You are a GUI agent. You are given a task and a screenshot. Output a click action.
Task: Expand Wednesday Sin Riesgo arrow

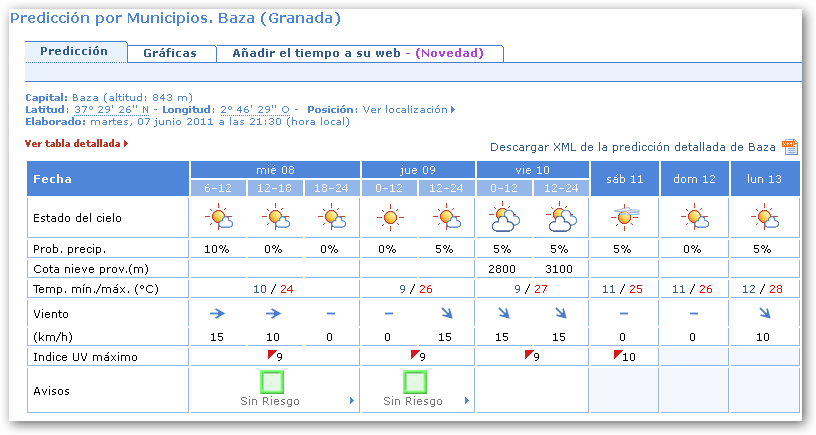point(351,402)
